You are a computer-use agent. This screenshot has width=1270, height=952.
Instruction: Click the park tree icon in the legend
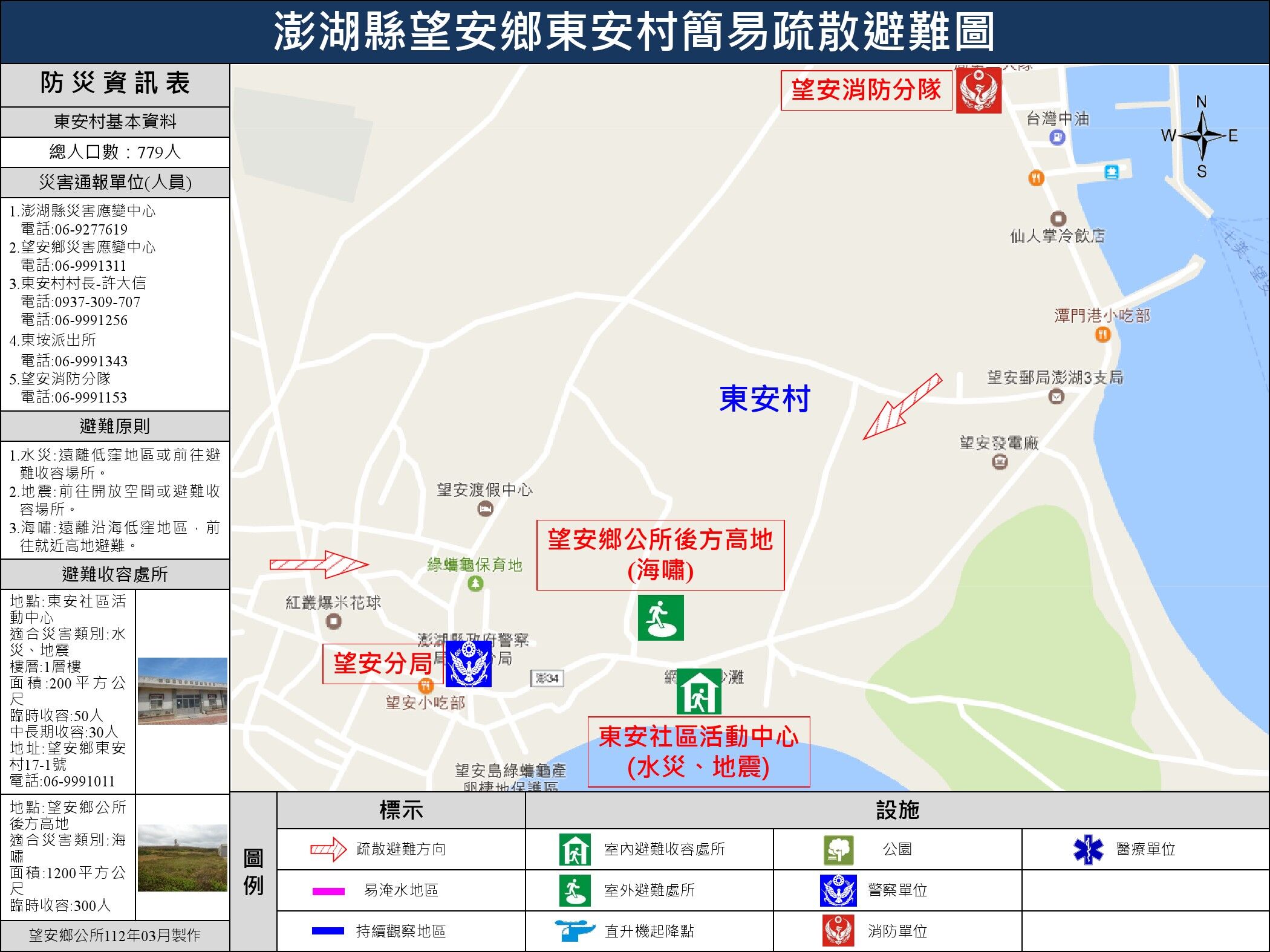pos(838,849)
